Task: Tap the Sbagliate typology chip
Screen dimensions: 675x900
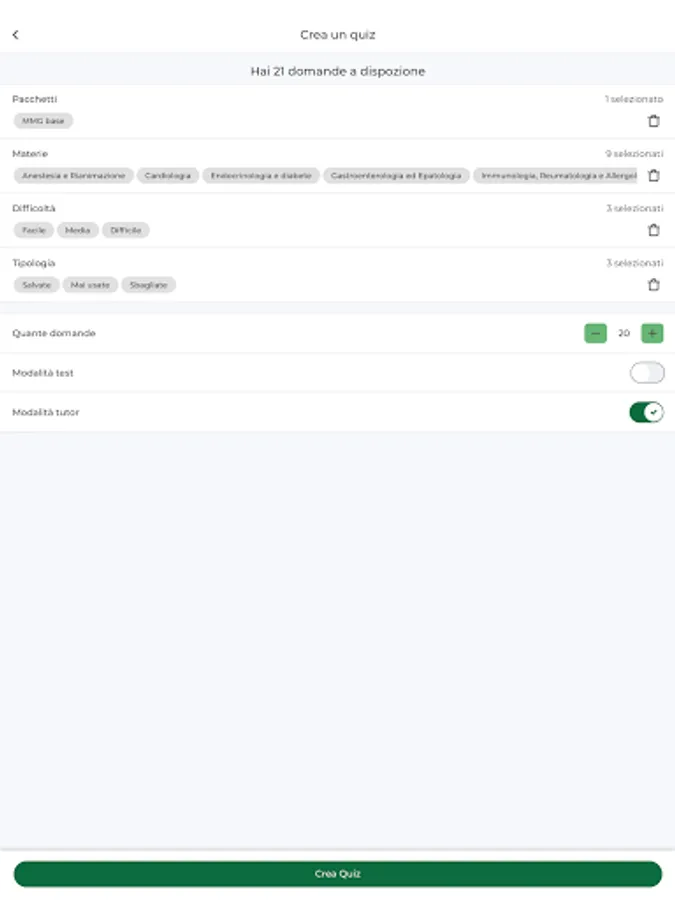Action: coord(148,285)
